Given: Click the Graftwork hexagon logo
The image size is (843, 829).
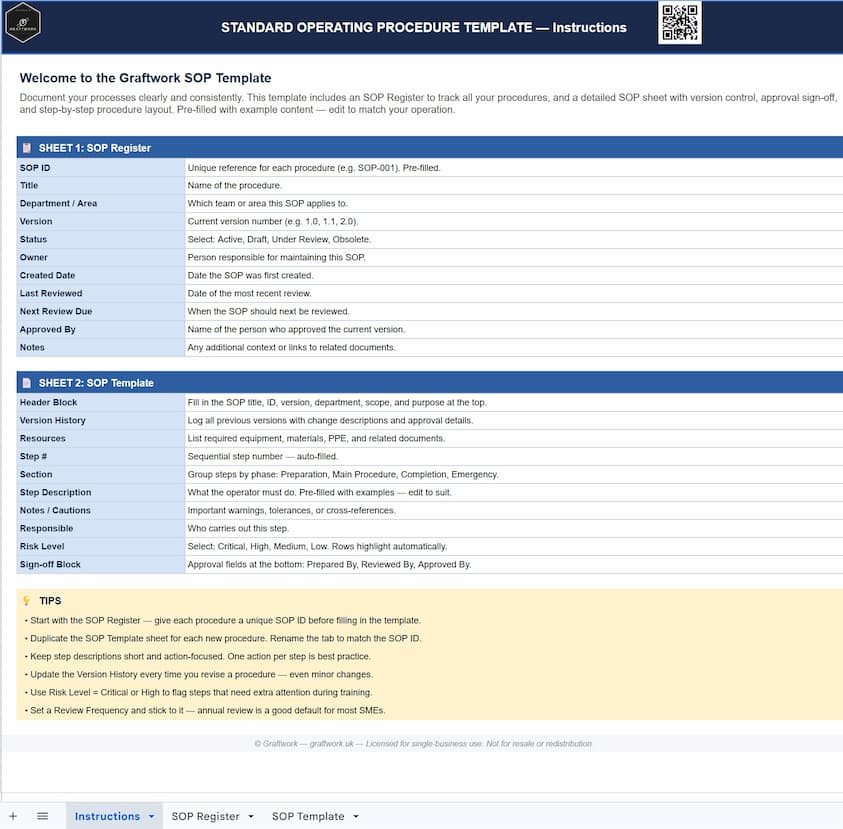Looking at the screenshot, I should click(23, 23).
